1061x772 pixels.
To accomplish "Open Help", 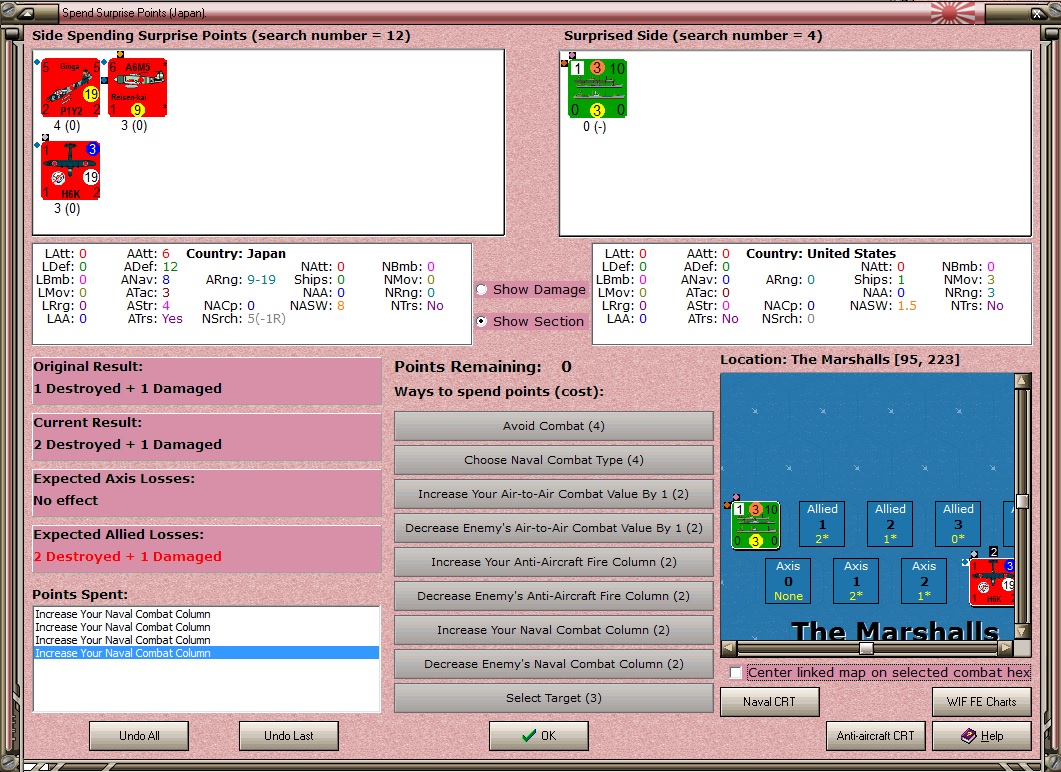I will click(x=982, y=735).
